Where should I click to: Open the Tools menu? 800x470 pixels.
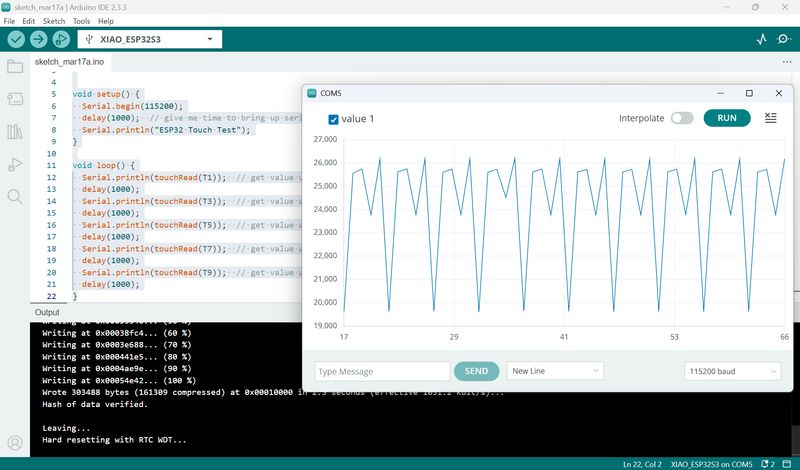[x=81, y=21]
